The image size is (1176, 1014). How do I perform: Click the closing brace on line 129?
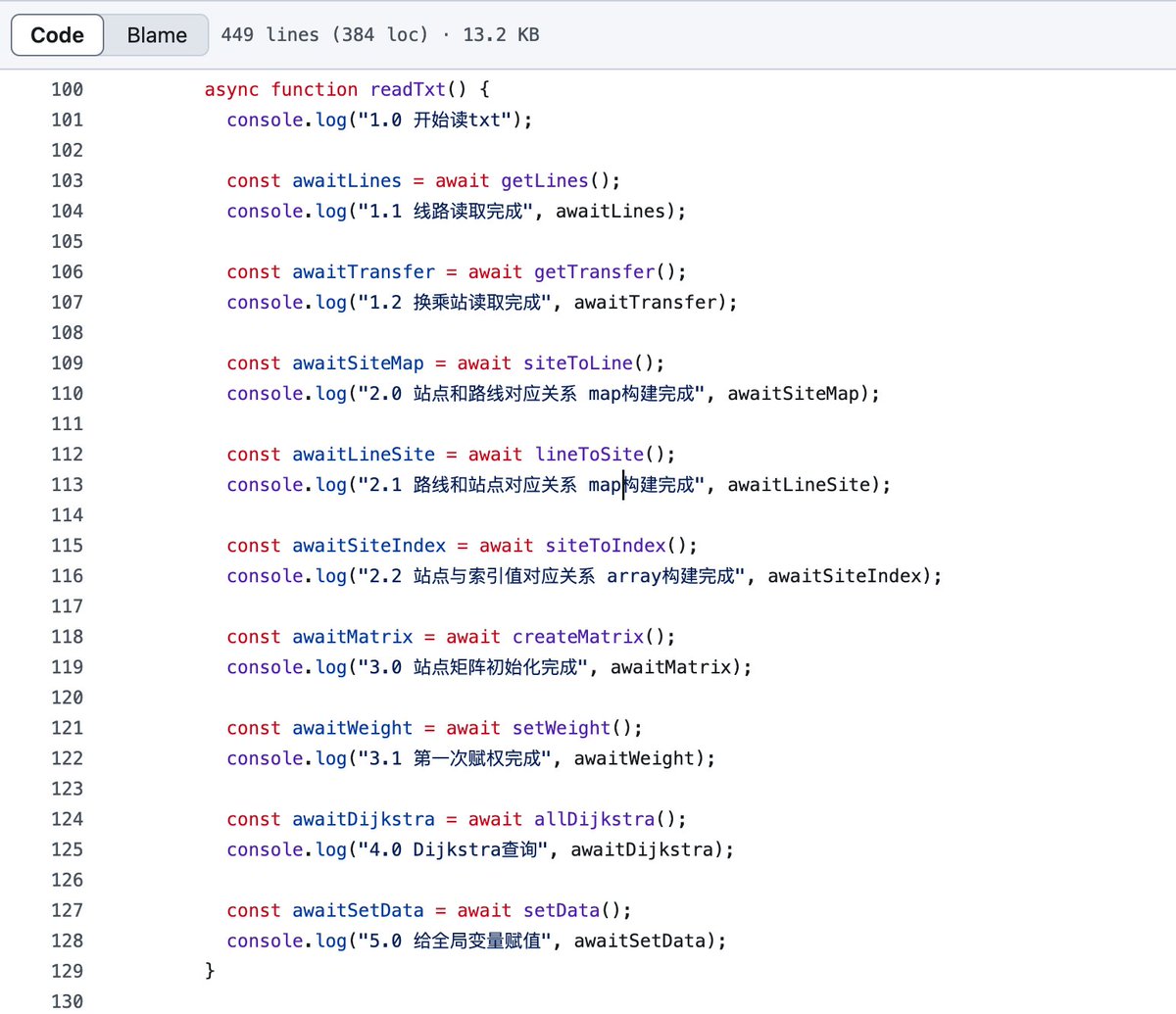[209, 970]
